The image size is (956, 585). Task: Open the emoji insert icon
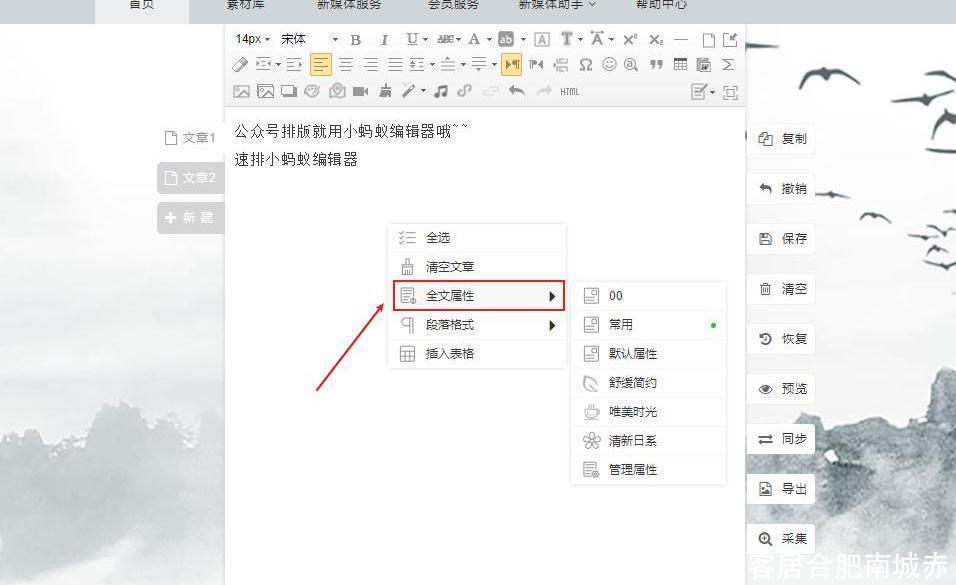coord(610,64)
